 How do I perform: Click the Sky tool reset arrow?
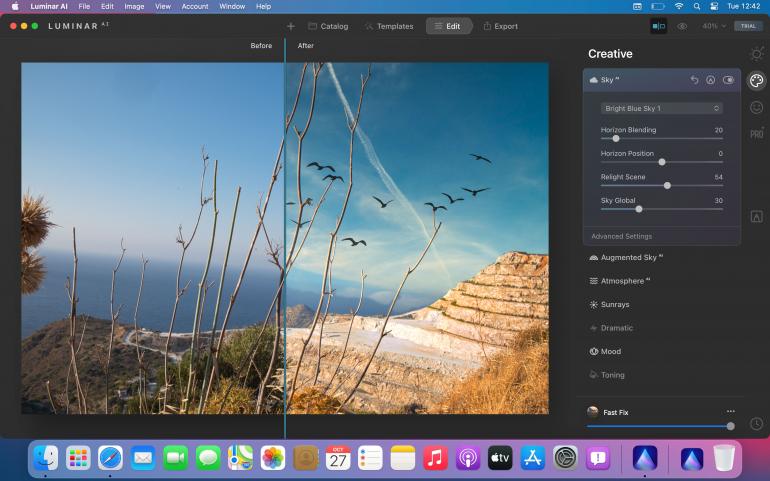(694, 80)
